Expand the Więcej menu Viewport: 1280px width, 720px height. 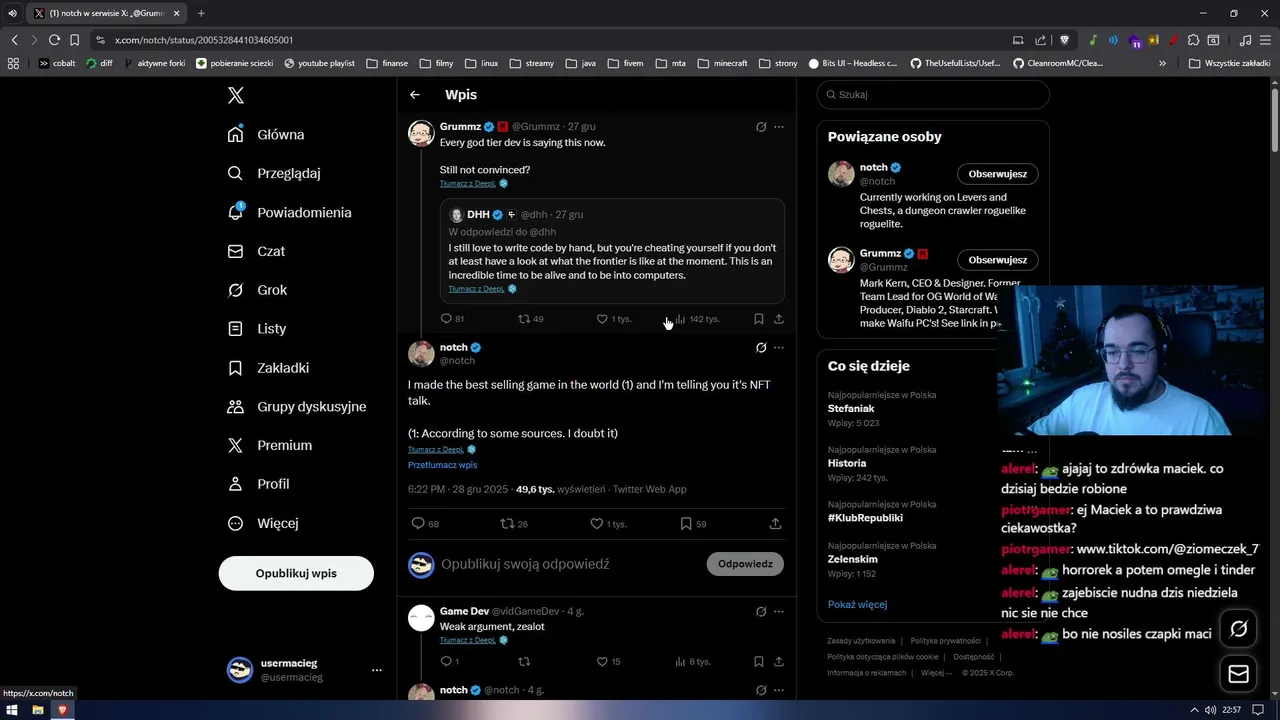point(263,523)
